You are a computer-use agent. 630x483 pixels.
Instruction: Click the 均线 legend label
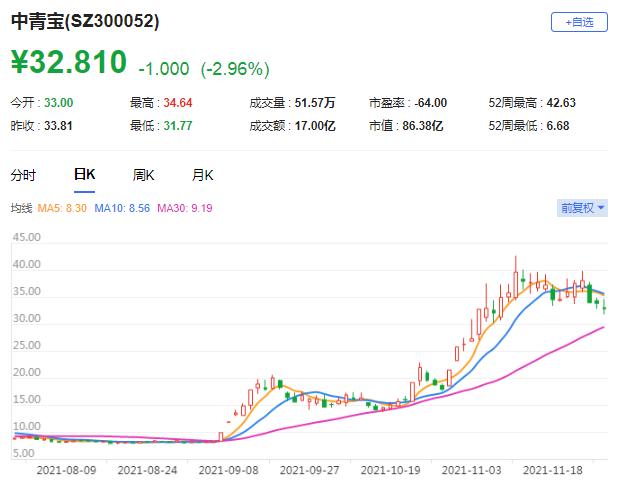click(21, 208)
